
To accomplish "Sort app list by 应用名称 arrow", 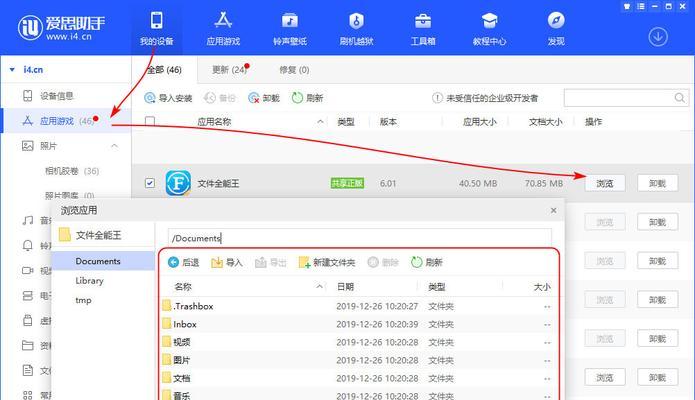I will coord(320,122).
